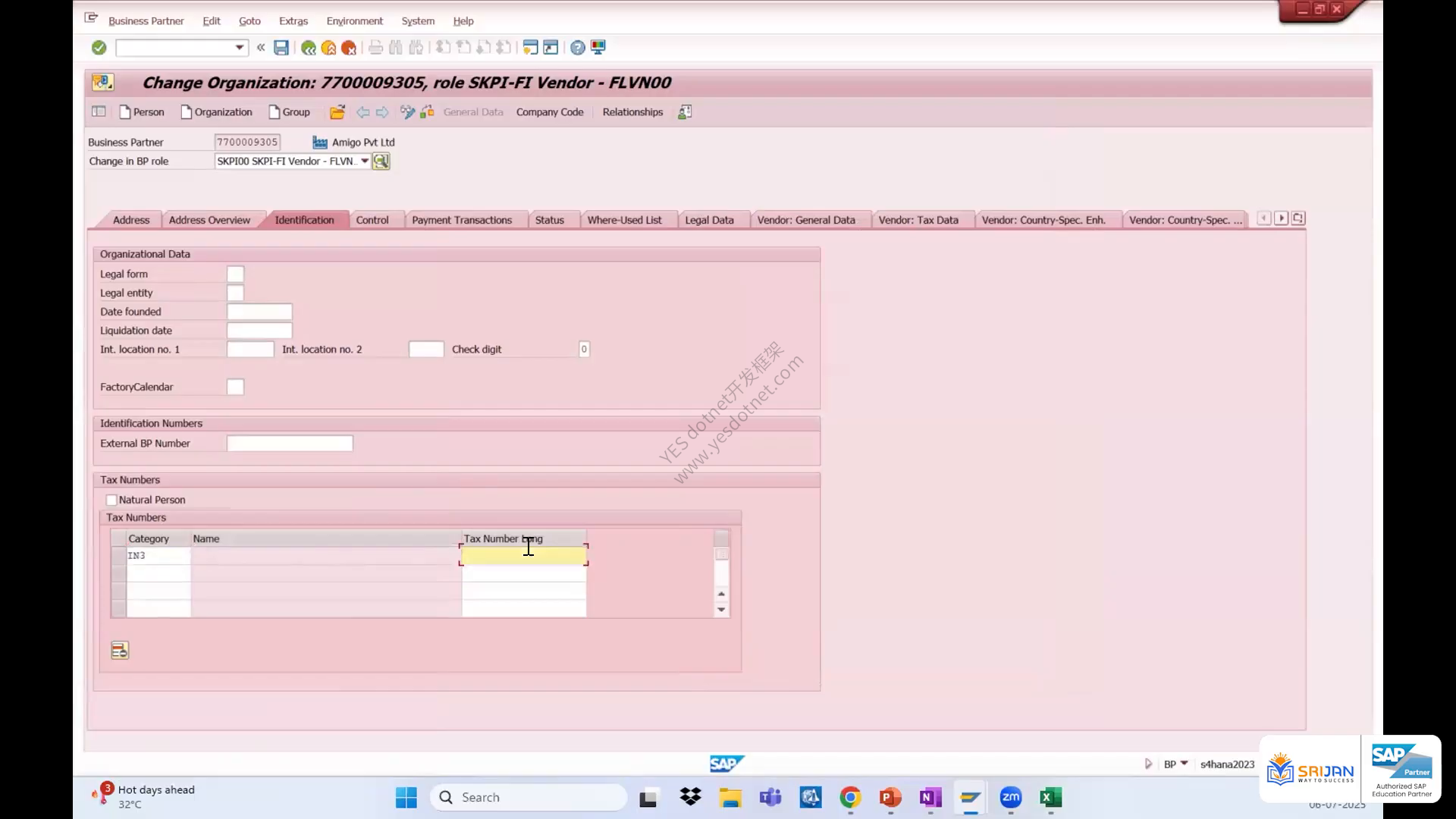Tick the Natural Person checkbox
1456x819 pixels.
pos(111,500)
